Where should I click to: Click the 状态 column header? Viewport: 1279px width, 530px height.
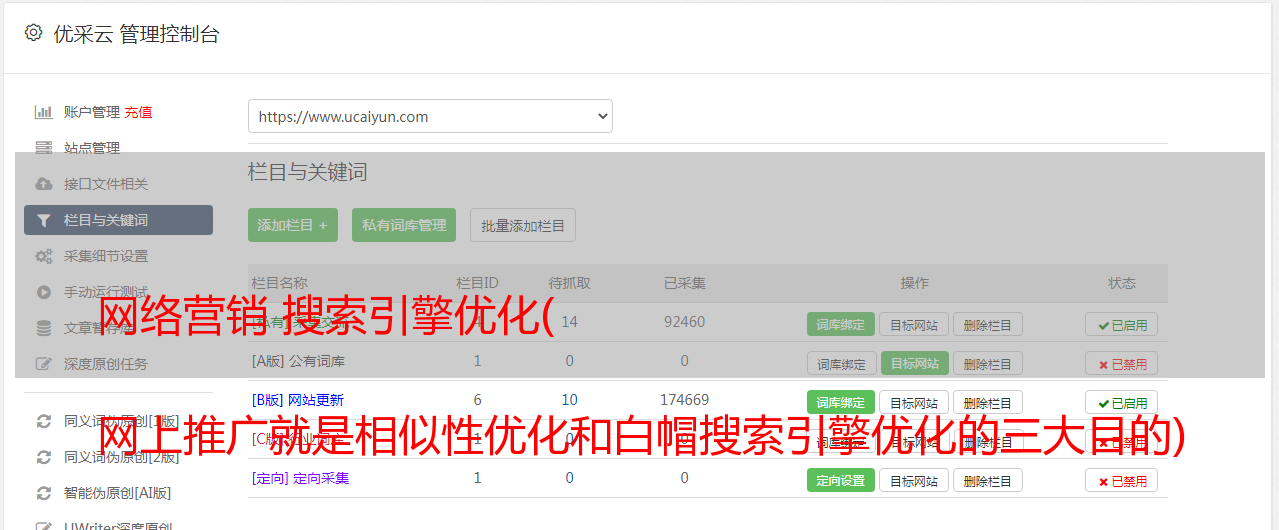tap(1122, 283)
